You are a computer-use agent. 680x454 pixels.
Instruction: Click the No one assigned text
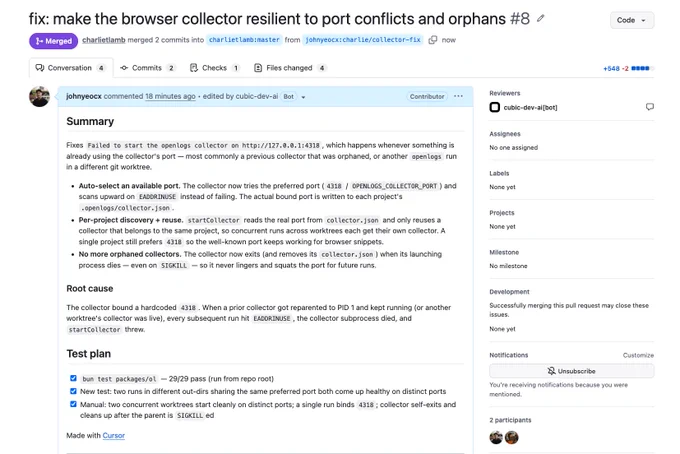coord(514,147)
